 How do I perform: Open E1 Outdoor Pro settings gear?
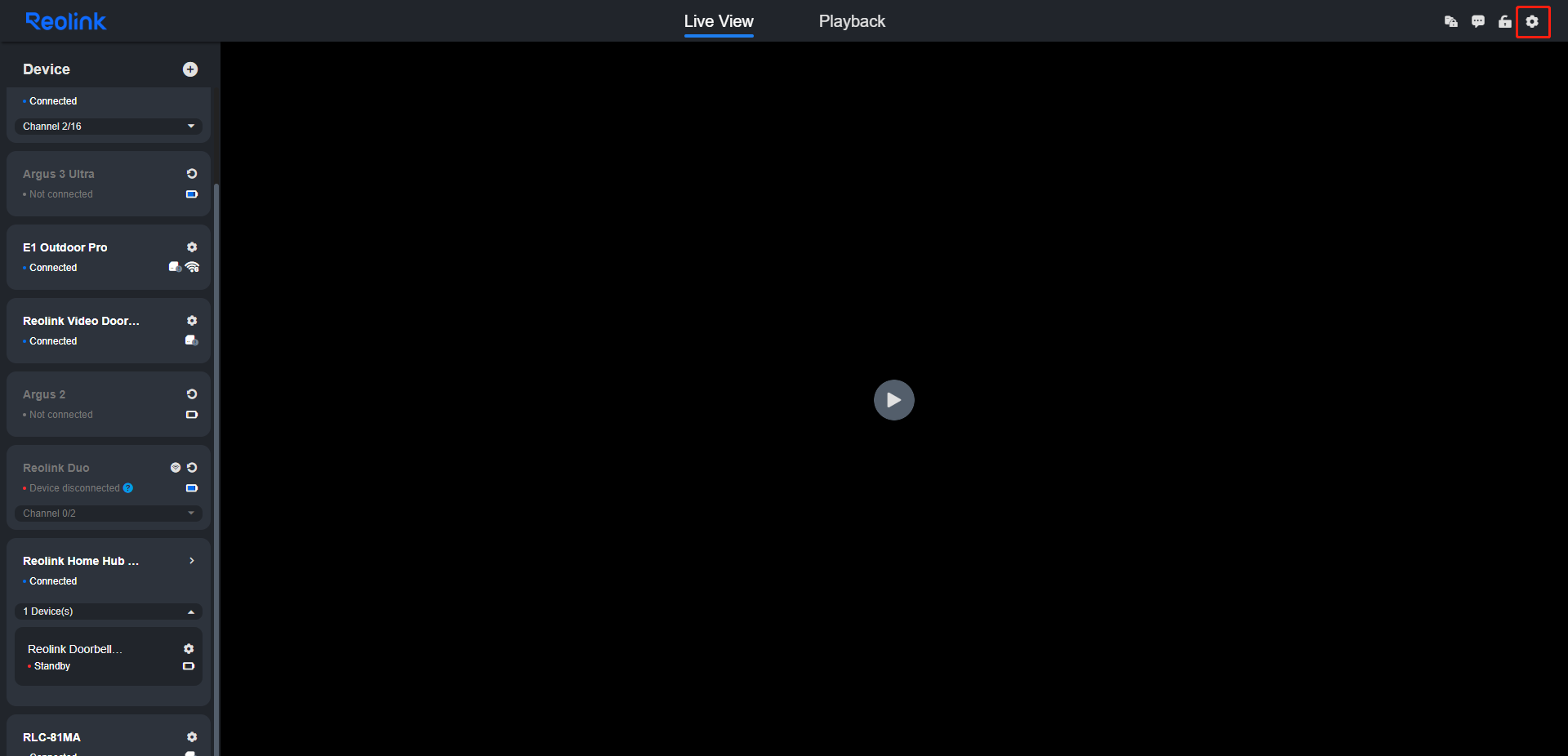click(x=192, y=247)
